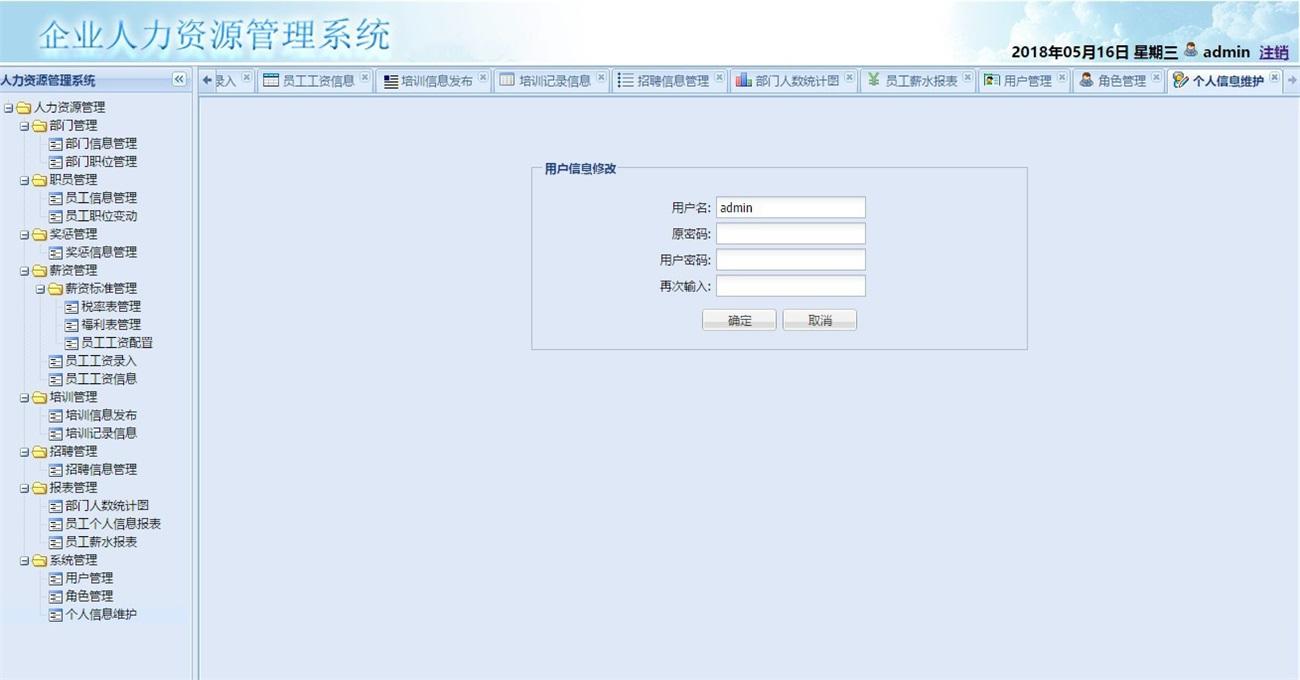Image resolution: width=1300 pixels, height=680 pixels.
Task: Collapse the sidebar with double-arrow icon
Action: [x=179, y=80]
